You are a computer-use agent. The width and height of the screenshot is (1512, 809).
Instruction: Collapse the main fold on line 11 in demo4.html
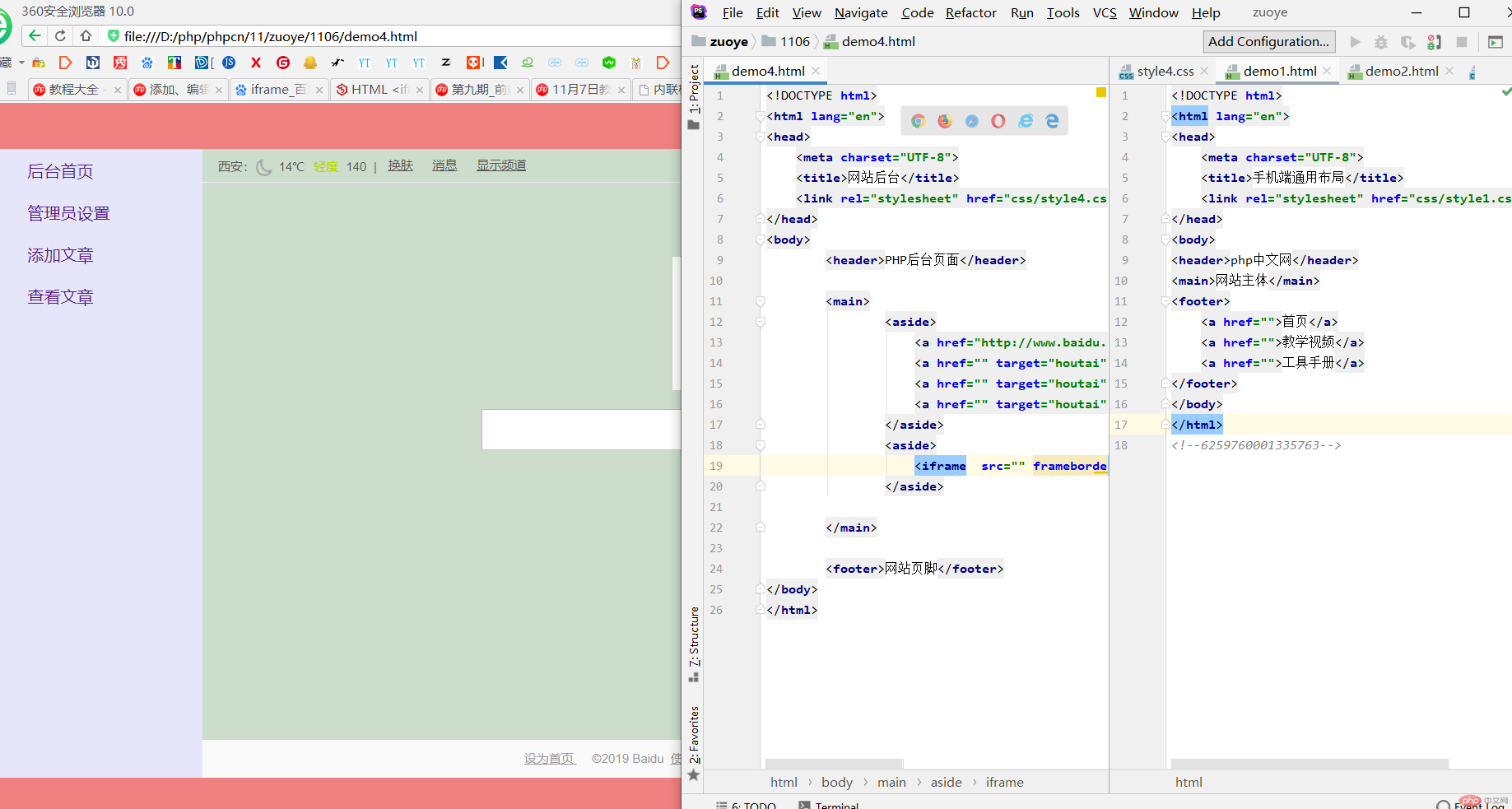tap(761, 301)
